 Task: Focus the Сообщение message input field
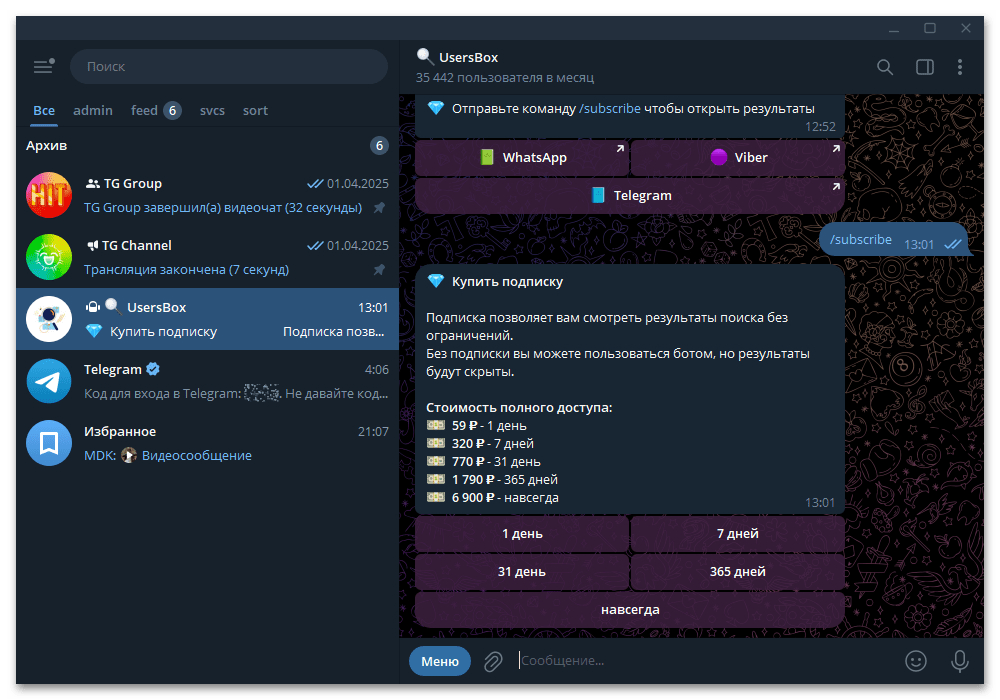pos(705,661)
